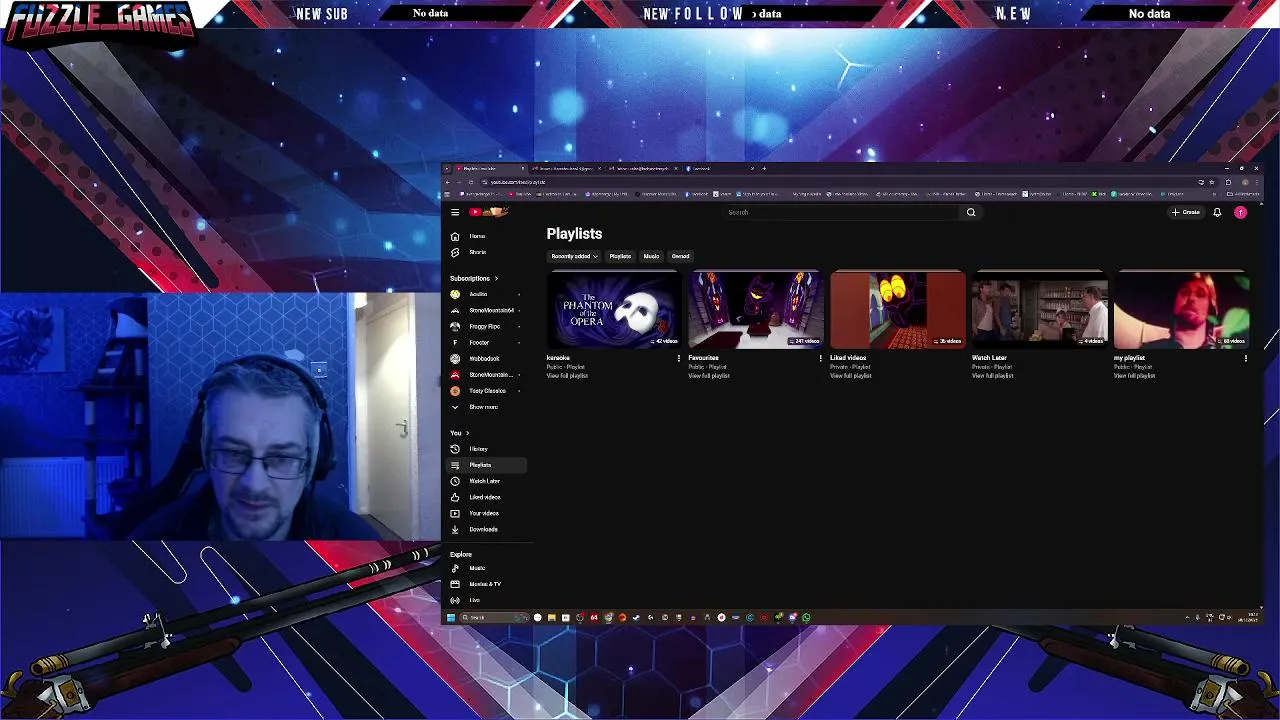Open Downloads in sidebar
This screenshot has width=1280, height=720.
(485, 529)
